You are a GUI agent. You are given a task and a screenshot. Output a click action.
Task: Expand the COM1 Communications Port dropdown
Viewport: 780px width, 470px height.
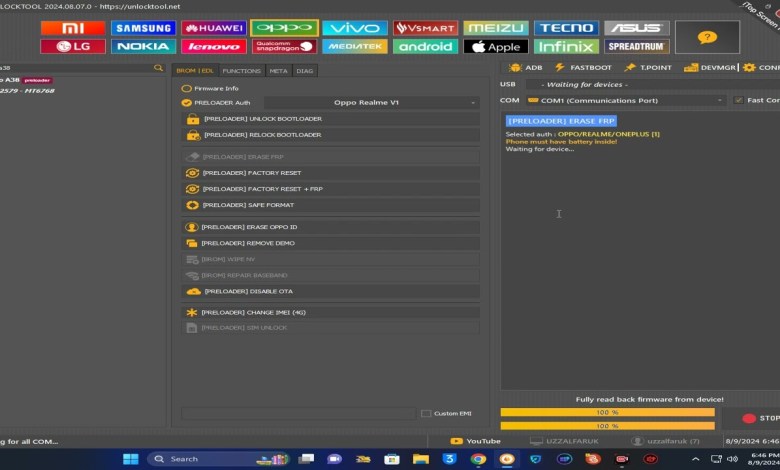626,100
